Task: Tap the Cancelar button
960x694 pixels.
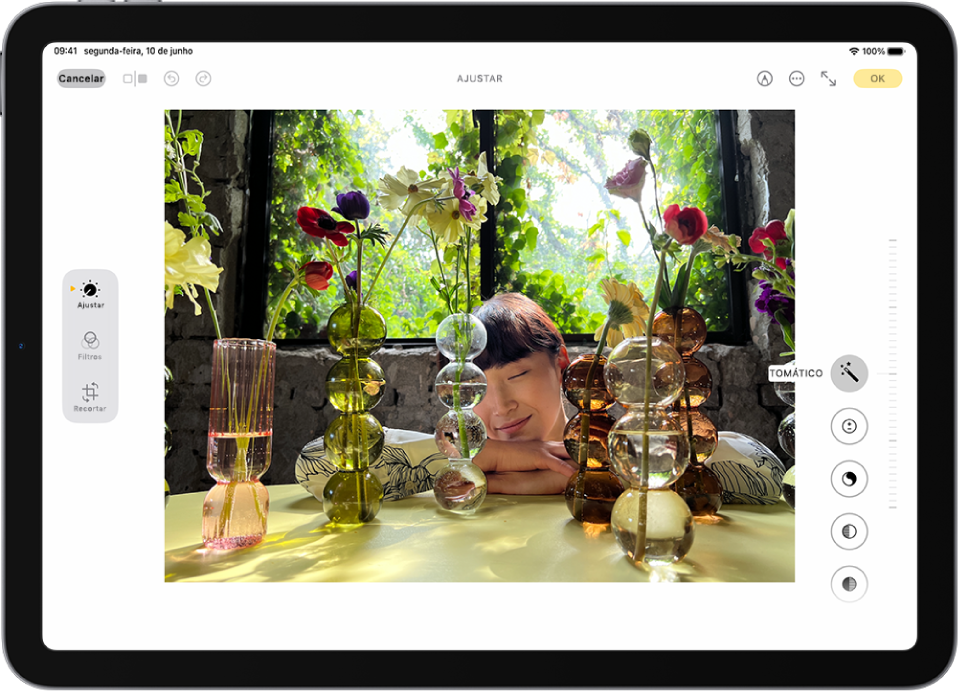Action: tap(81, 78)
